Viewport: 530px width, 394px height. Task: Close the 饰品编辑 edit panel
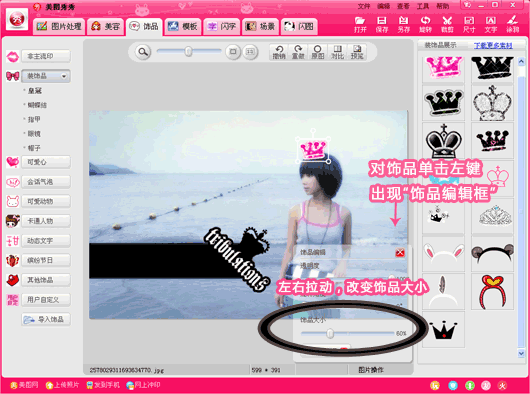pos(400,252)
